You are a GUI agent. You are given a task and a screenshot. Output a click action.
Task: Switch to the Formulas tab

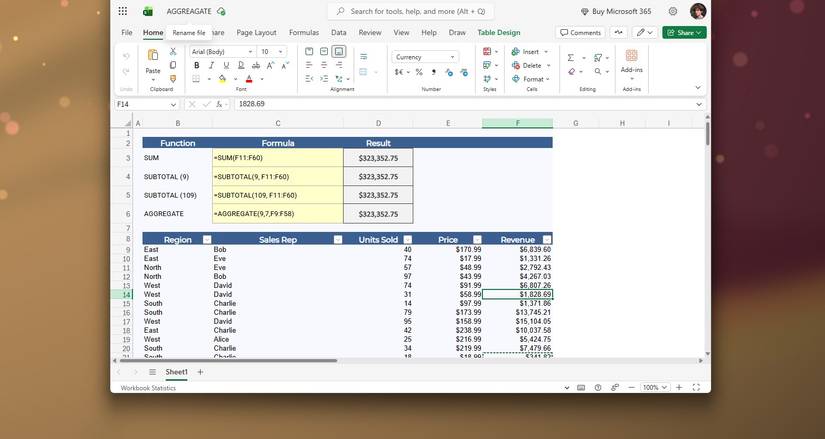(x=304, y=33)
